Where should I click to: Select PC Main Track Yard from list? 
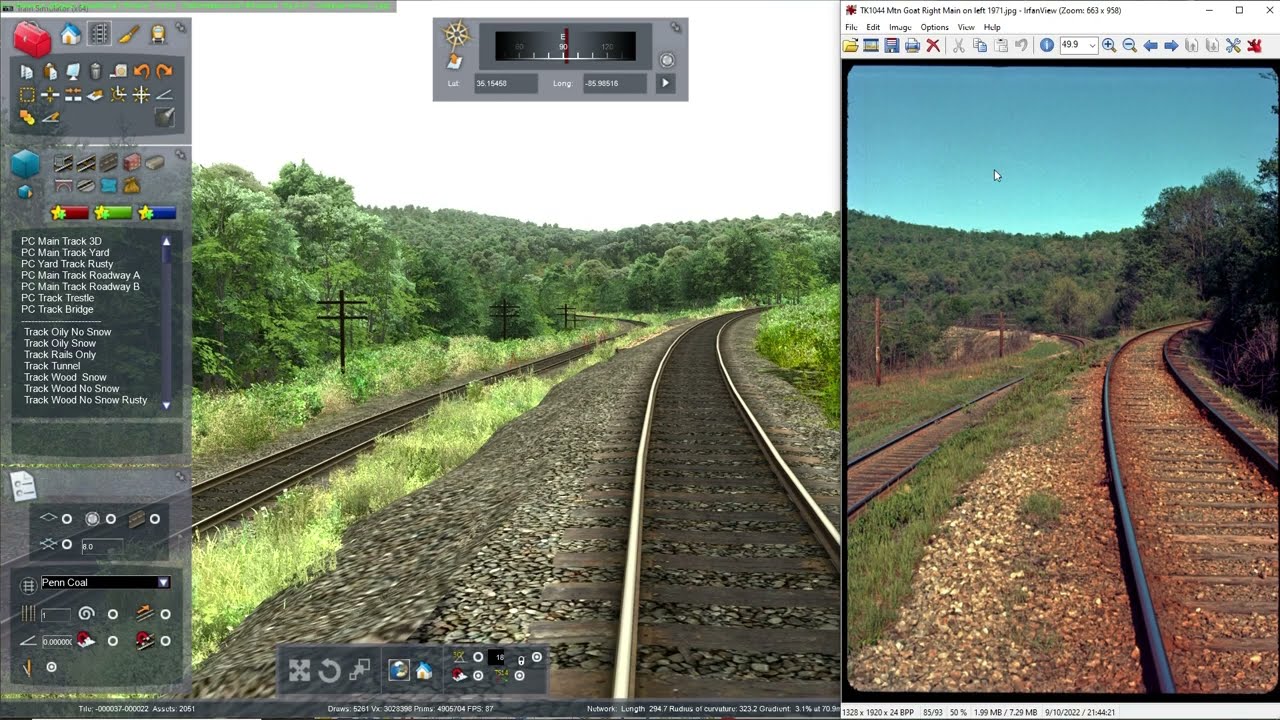pyautogui.click(x=65, y=252)
